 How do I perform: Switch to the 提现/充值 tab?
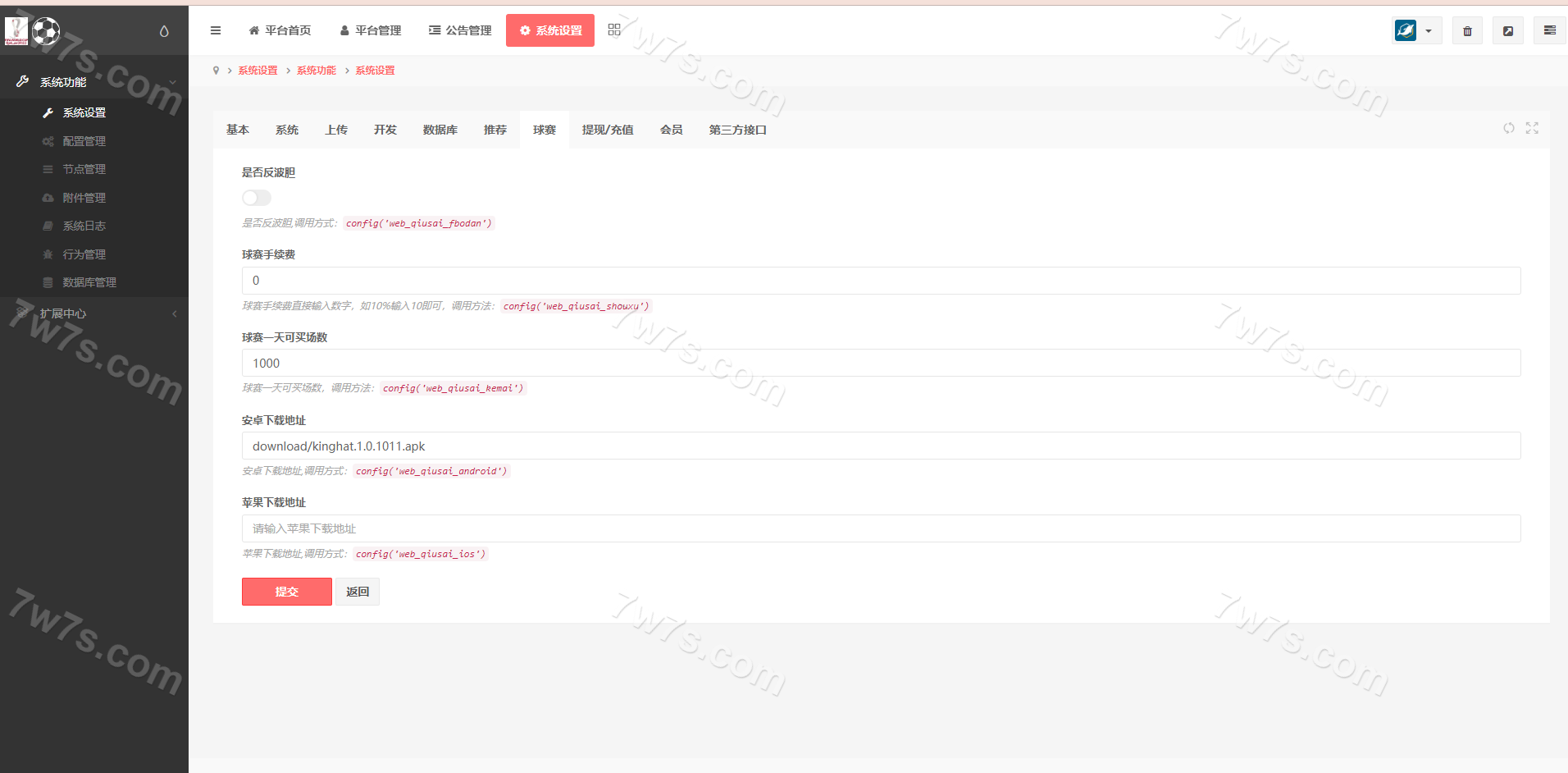[607, 130]
